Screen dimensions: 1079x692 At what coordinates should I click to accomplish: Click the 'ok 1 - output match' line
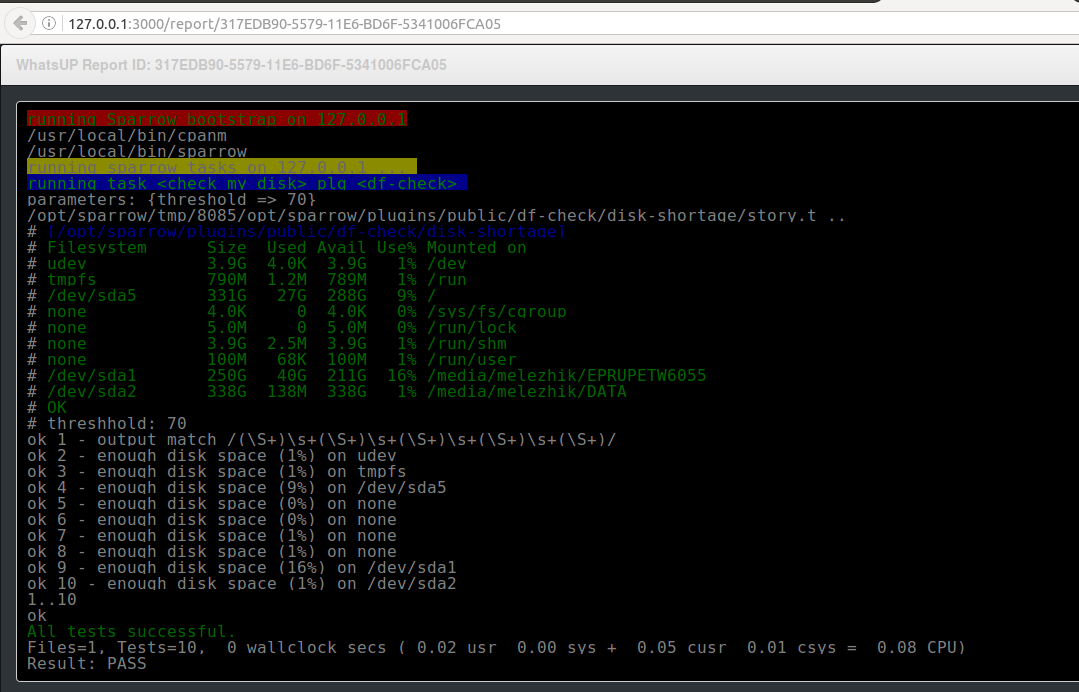coord(321,440)
